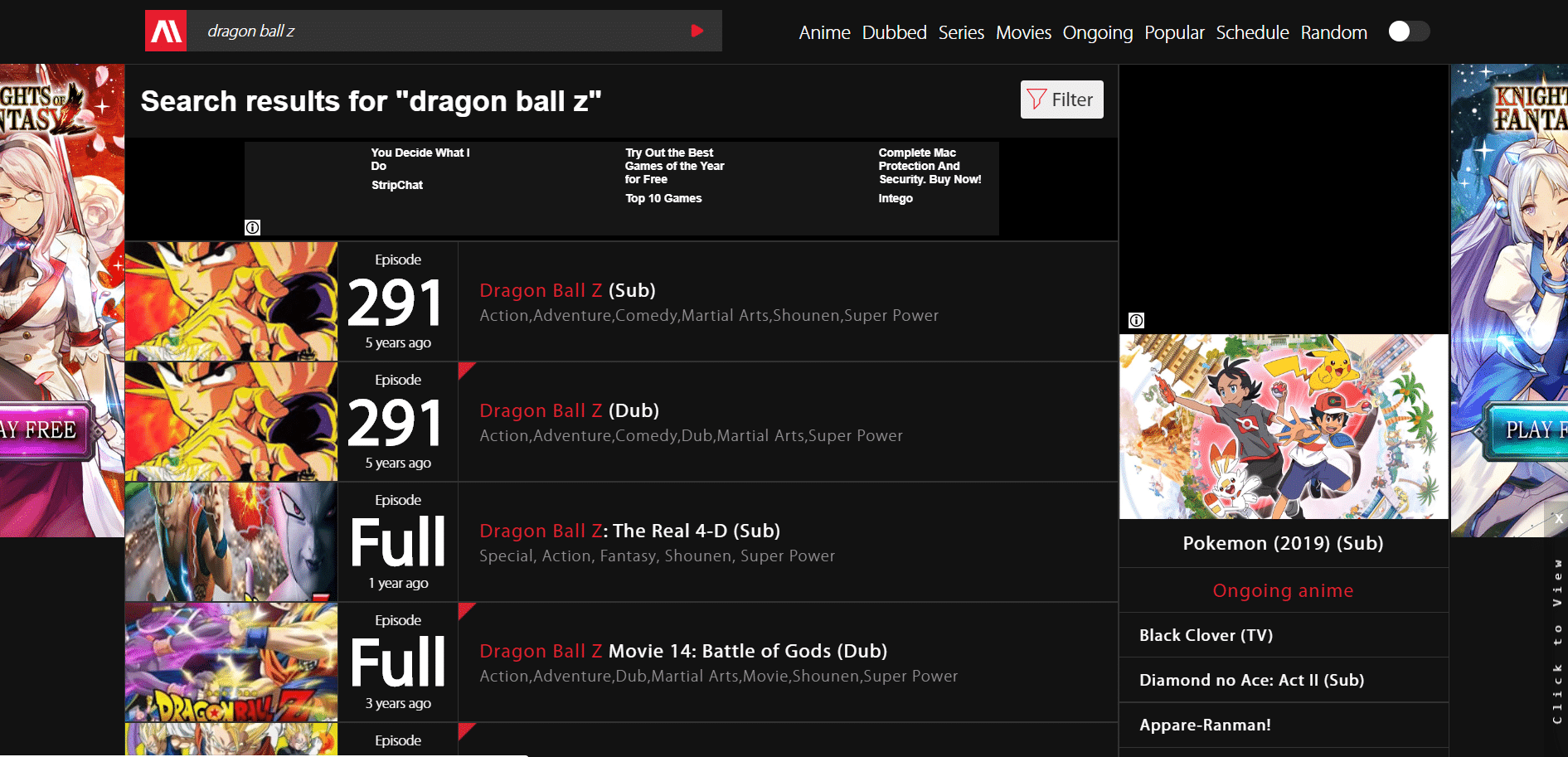This screenshot has height=757, width=1568.
Task: Click 'Click to View' vertical text
Action: [x=1557, y=640]
